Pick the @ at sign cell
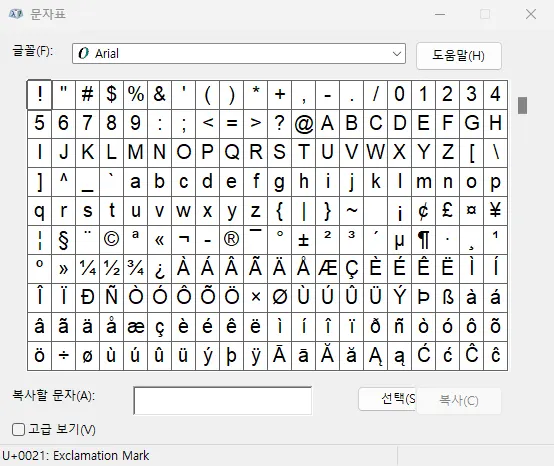 click(303, 124)
